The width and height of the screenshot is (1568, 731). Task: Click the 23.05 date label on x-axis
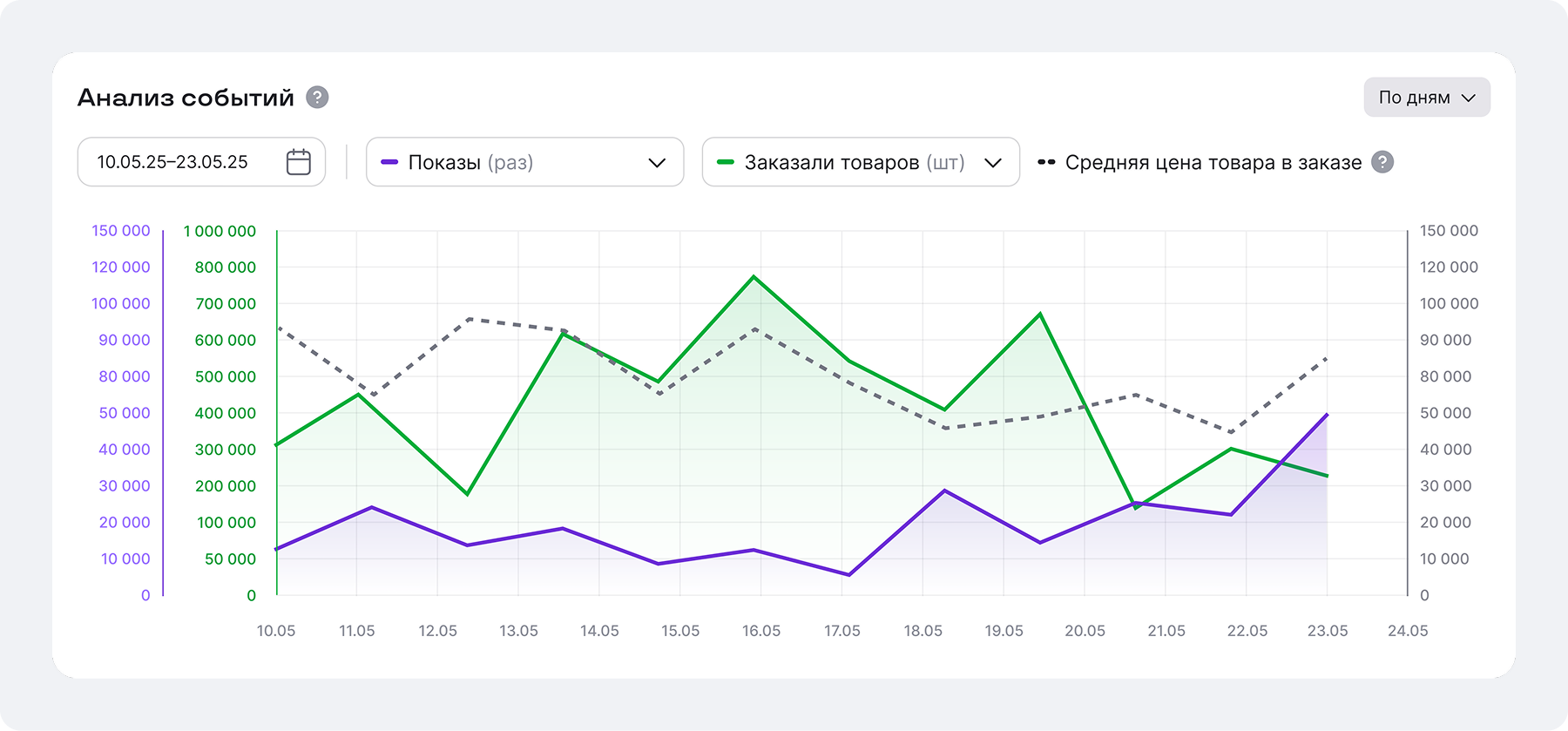pos(1328,631)
